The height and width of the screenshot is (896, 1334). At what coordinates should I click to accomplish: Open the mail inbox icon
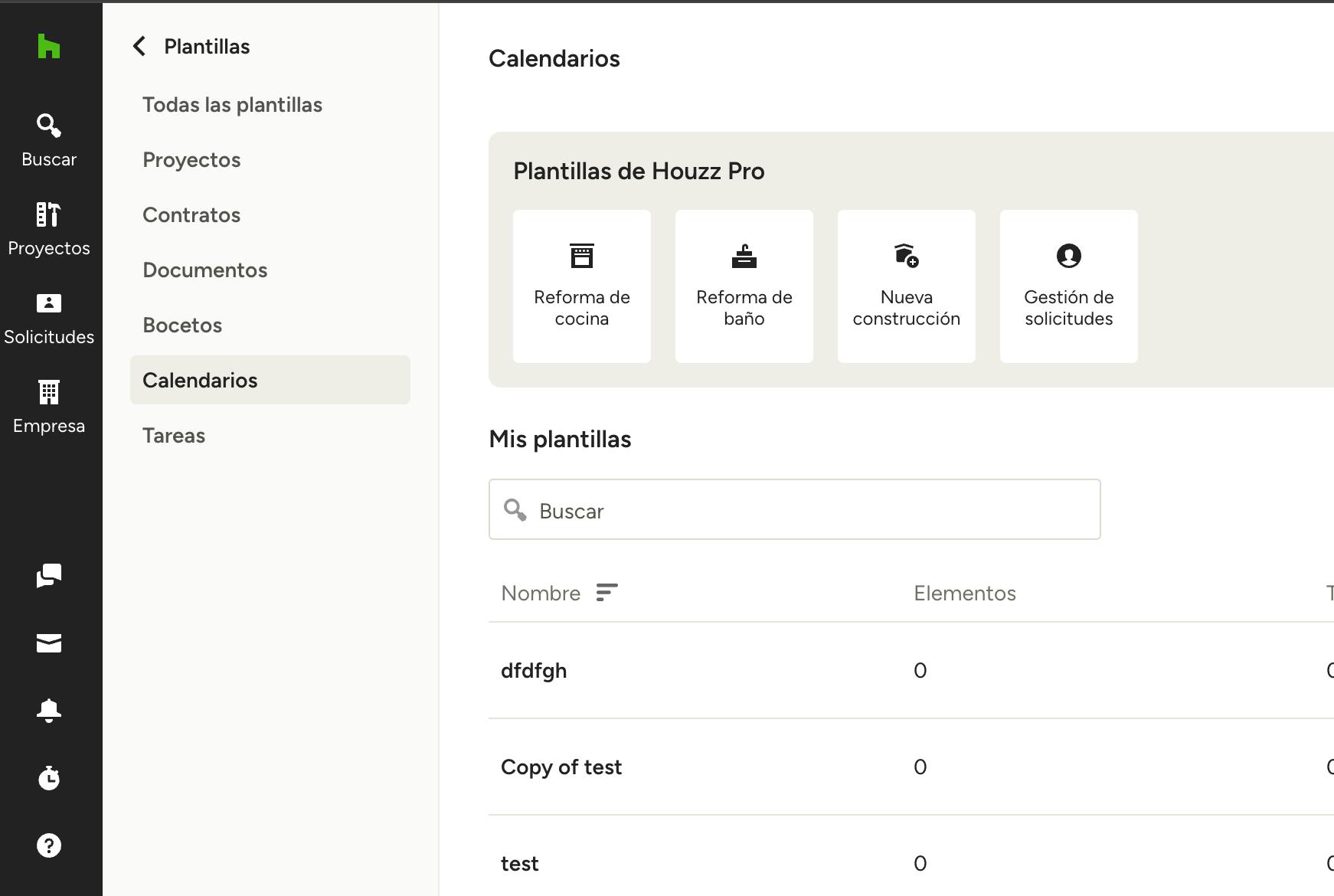pyautogui.click(x=49, y=643)
